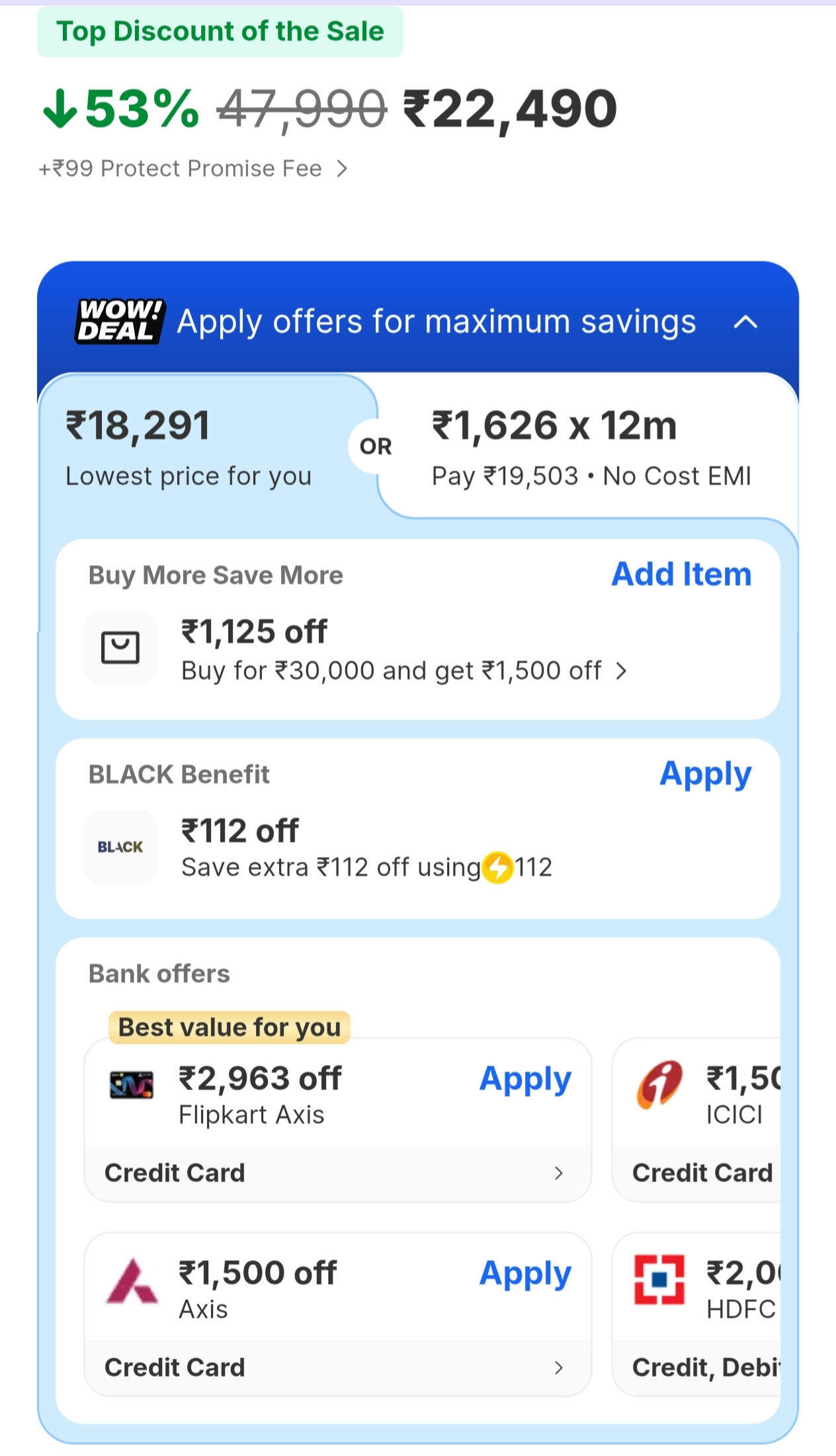Open Flipkart Axis Credit Card details chevron
Image resolution: width=836 pixels, height=1456 pixels.
coord(559,1173)
